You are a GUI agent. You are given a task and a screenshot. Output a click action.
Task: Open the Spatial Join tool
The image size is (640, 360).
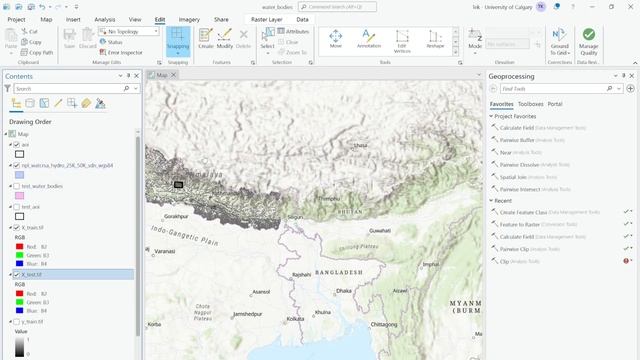coord(513,177)
